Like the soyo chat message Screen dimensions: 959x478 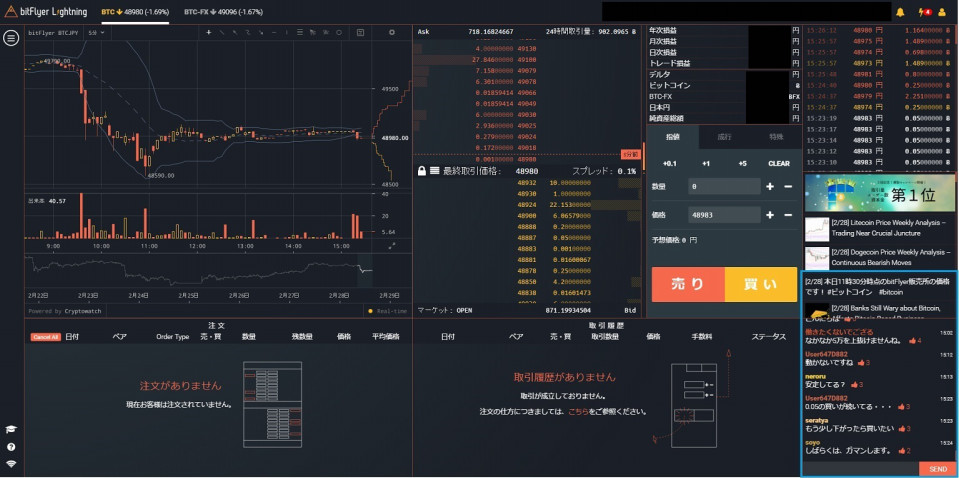pos(905,450)
